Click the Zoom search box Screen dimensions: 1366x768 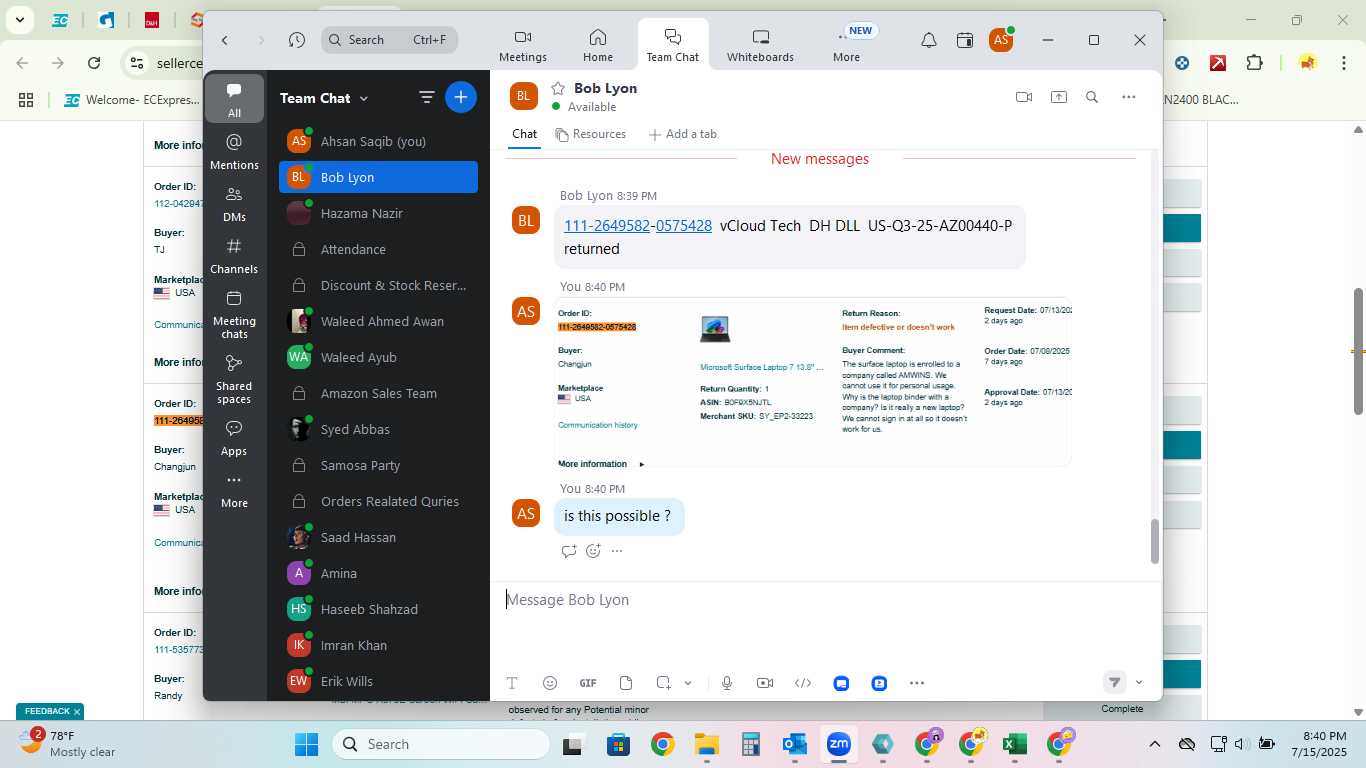390,40
